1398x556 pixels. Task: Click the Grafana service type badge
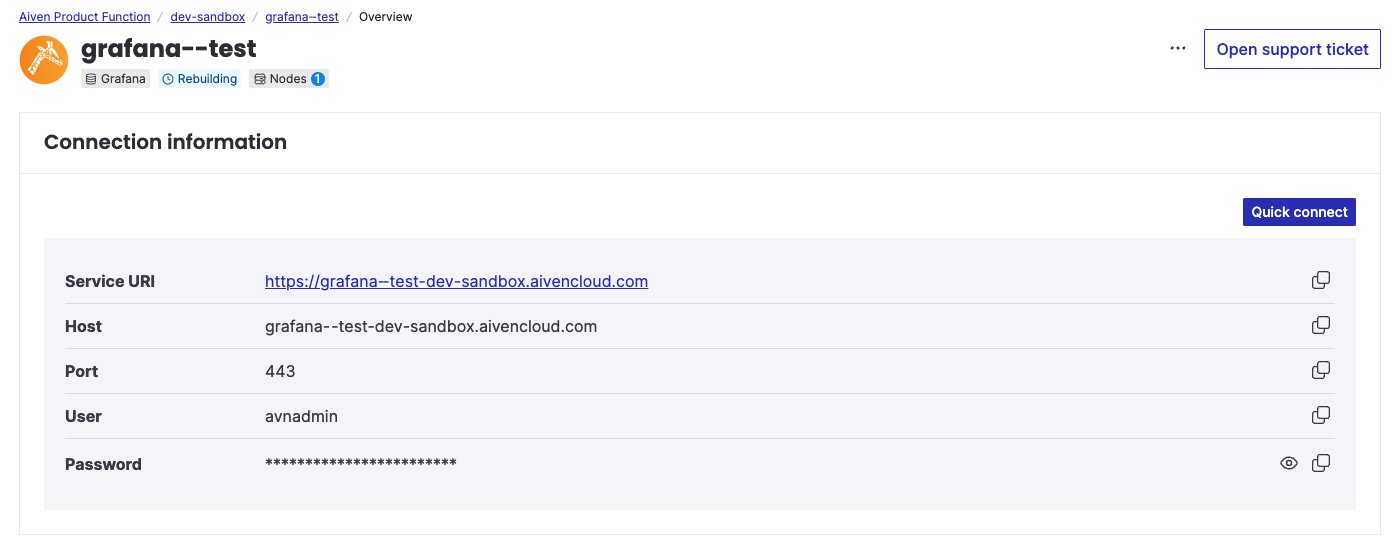tap(116, 79)
